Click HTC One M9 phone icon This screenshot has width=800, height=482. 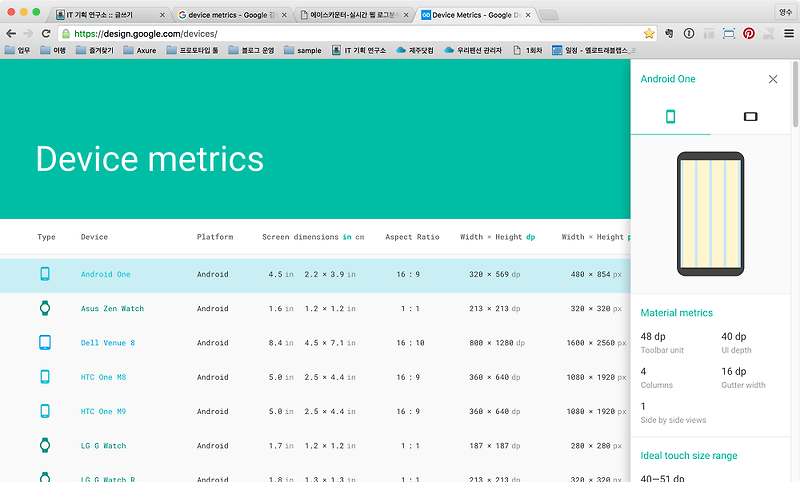[x=45, y=411]
